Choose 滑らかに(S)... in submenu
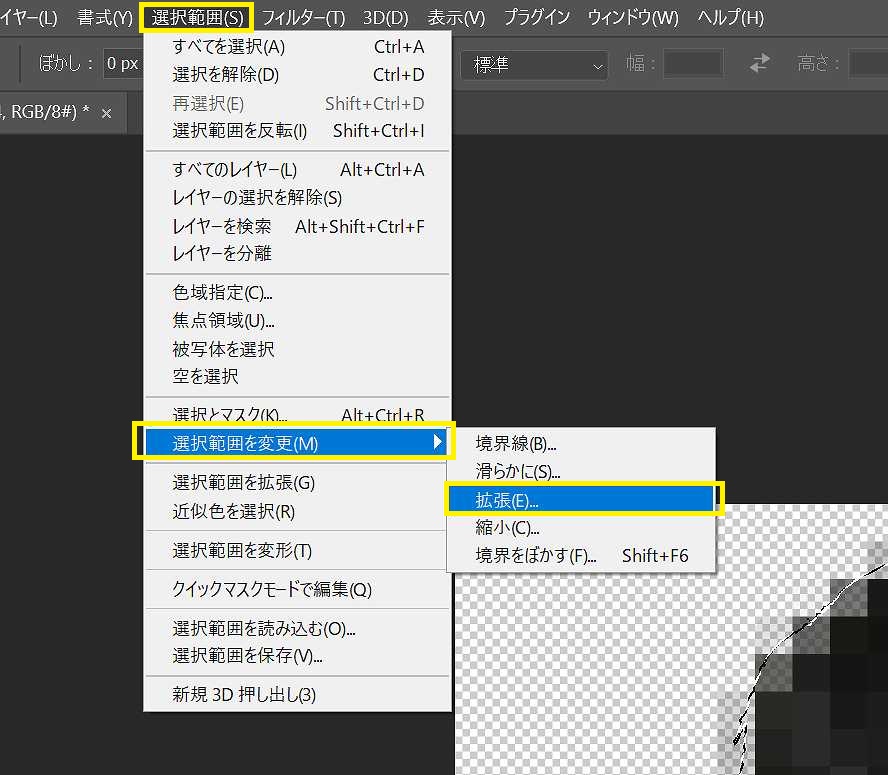Image resolution: width=888 pixels, height=775 pixels. (582, 471)
